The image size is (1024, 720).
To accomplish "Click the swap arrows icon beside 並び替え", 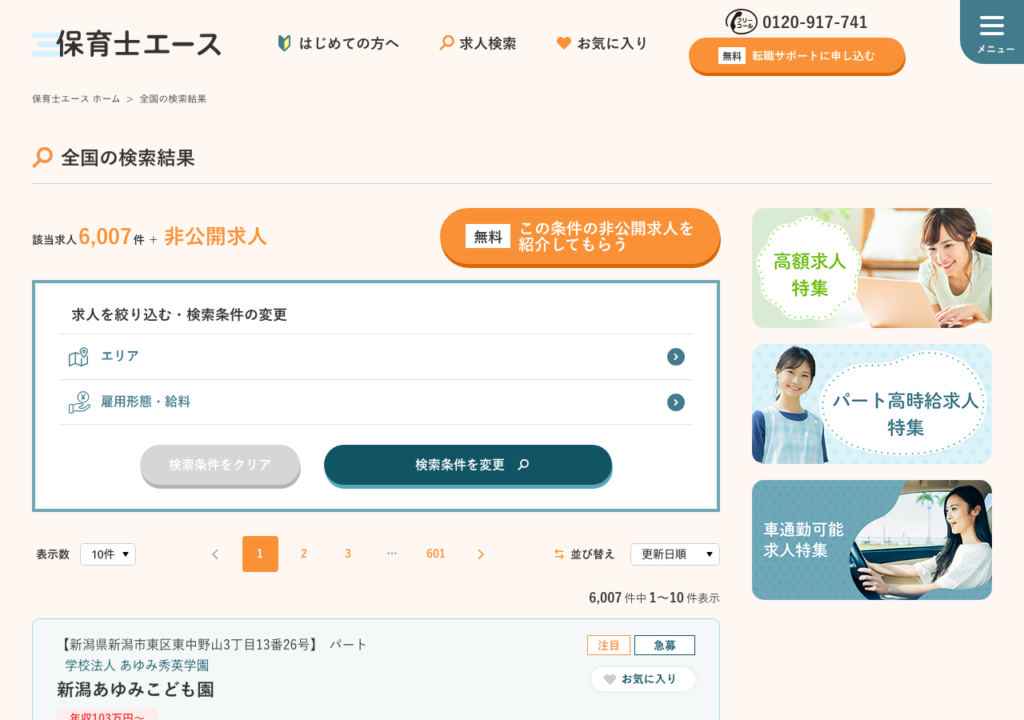I will tap(559, 554).
